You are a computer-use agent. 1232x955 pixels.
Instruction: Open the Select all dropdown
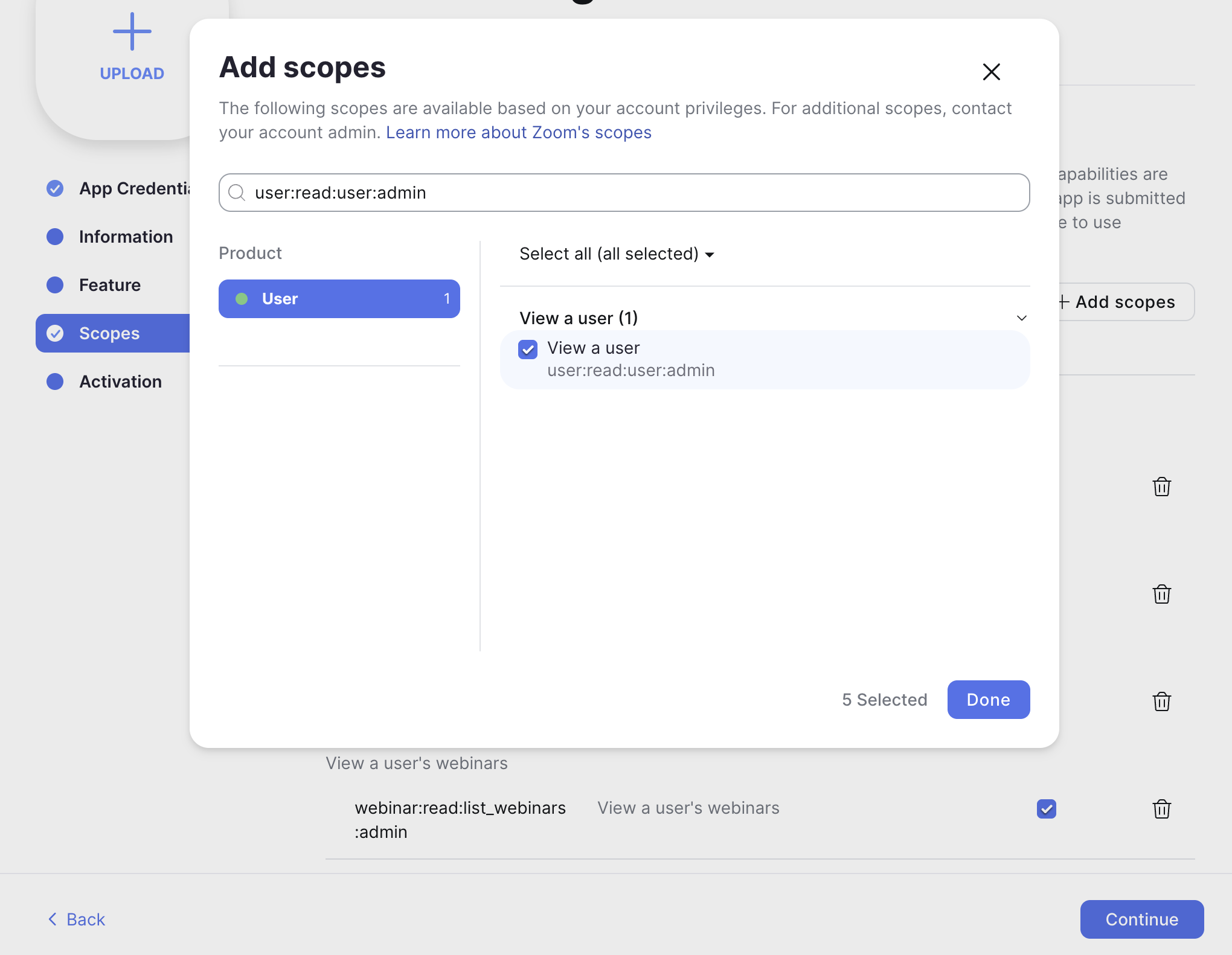(x=617, y=254)
